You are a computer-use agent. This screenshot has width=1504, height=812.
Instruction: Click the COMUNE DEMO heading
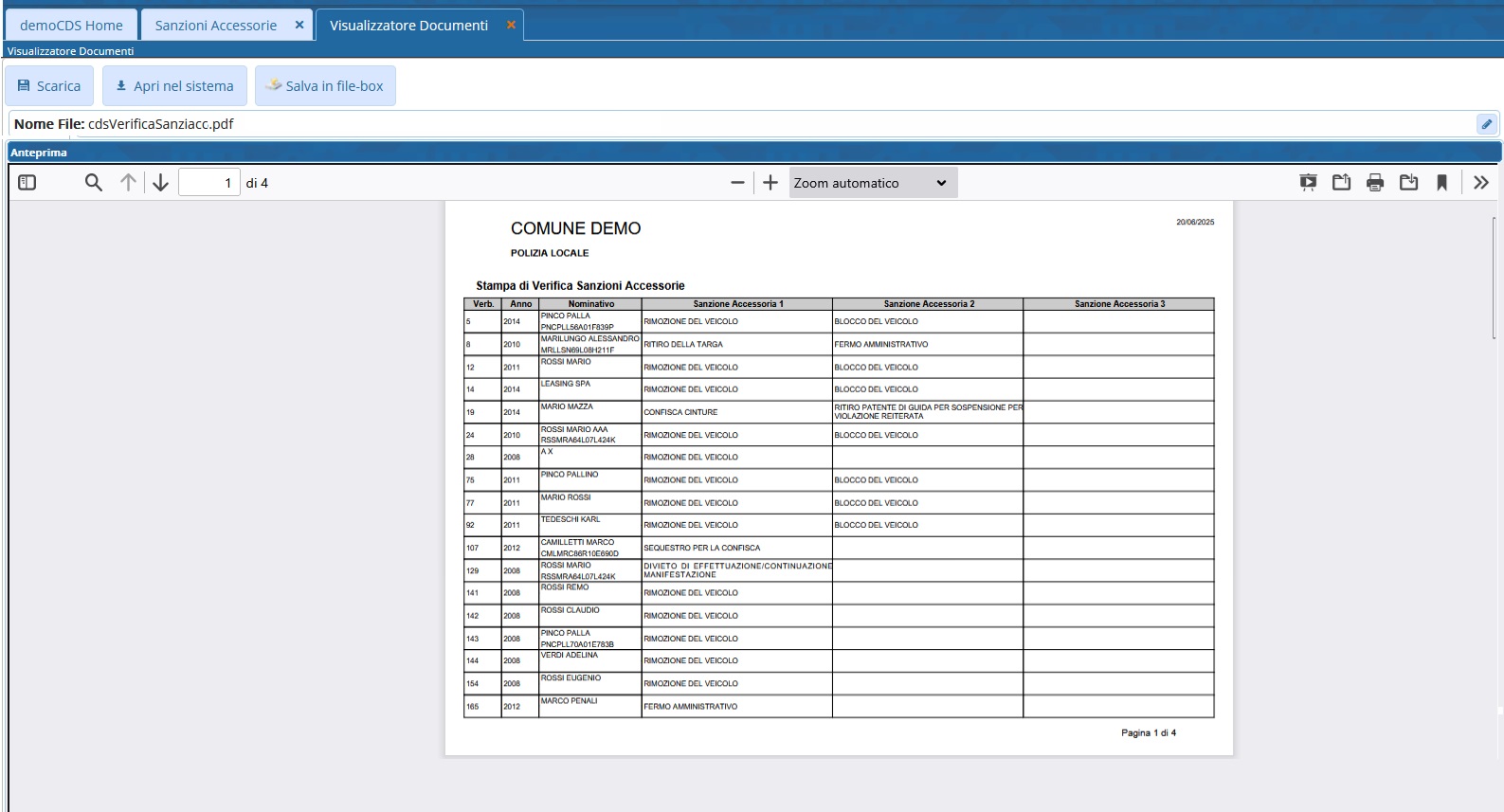tap(575, 228)
